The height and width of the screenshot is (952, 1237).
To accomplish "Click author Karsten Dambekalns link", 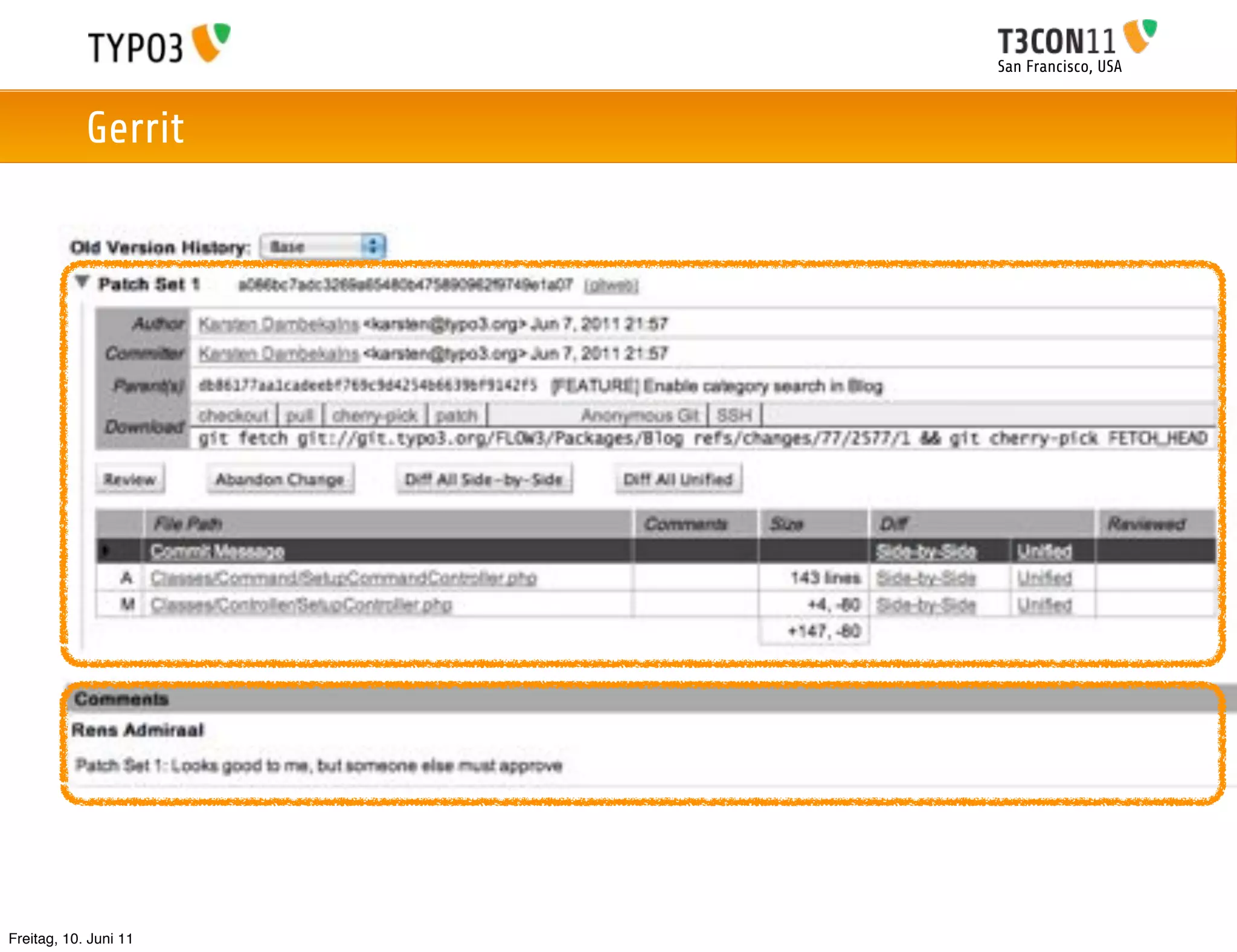I will coord(278,324).
